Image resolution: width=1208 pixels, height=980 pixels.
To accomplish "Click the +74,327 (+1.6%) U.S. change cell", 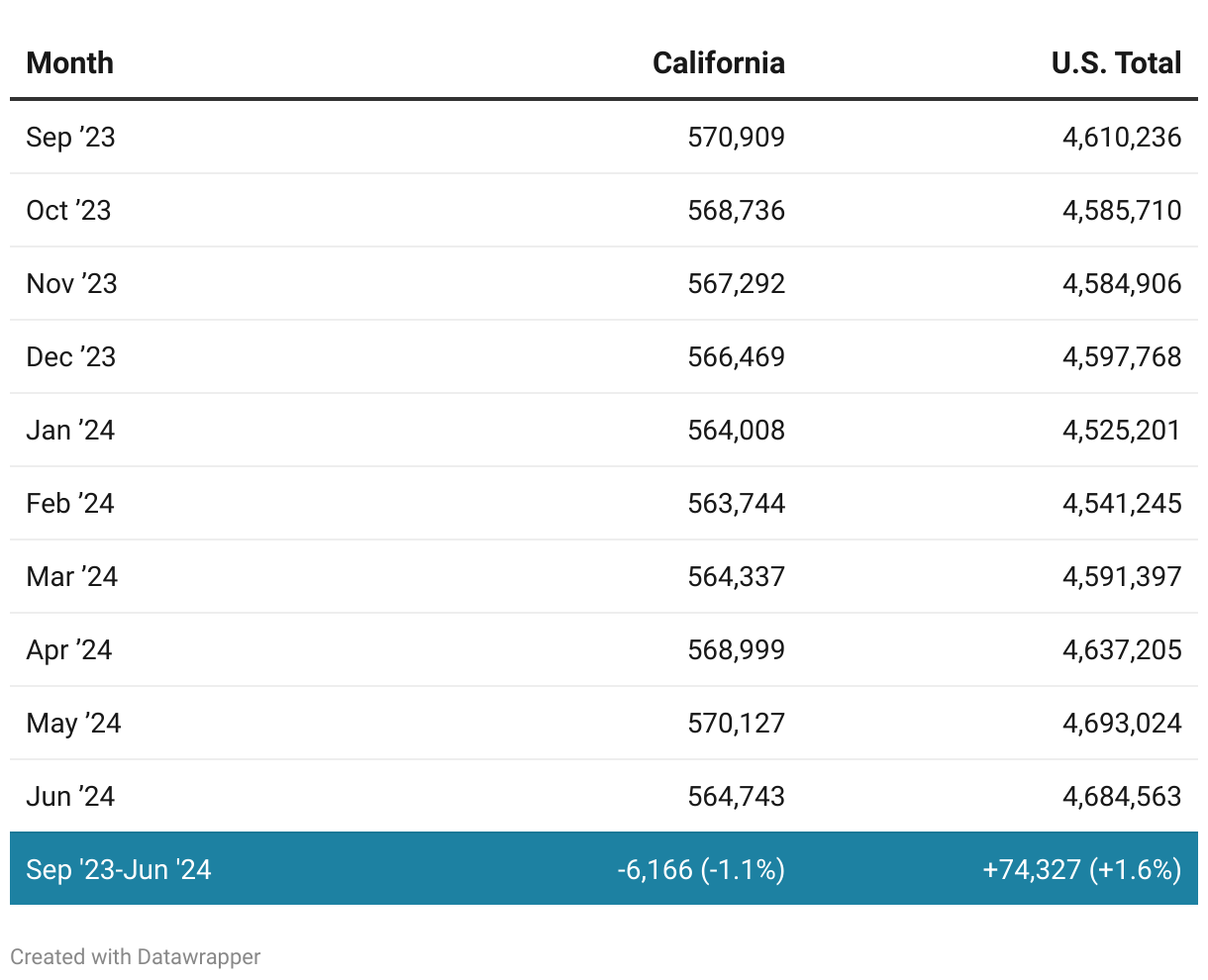I will coord(1081,869).
